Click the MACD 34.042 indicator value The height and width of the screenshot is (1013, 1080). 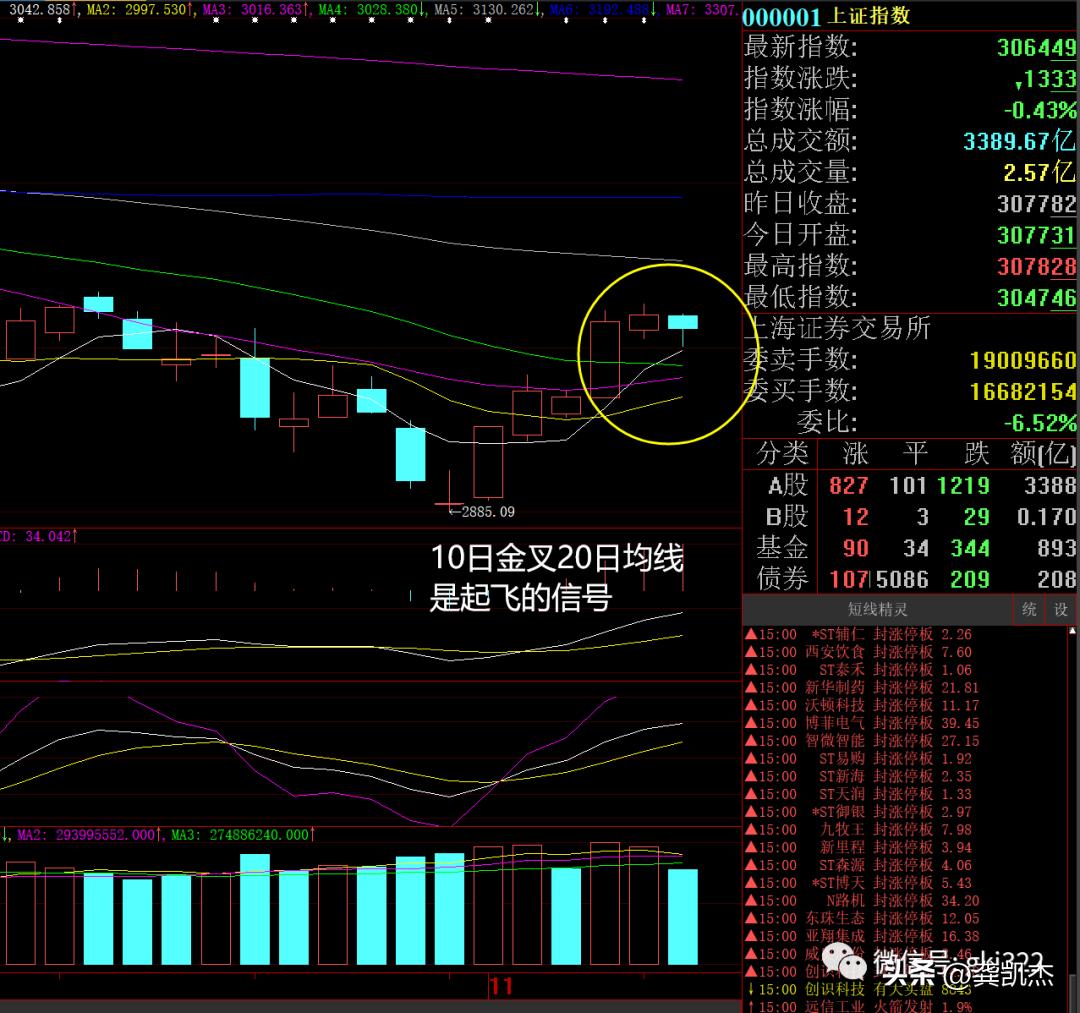[x=37, y=536]
